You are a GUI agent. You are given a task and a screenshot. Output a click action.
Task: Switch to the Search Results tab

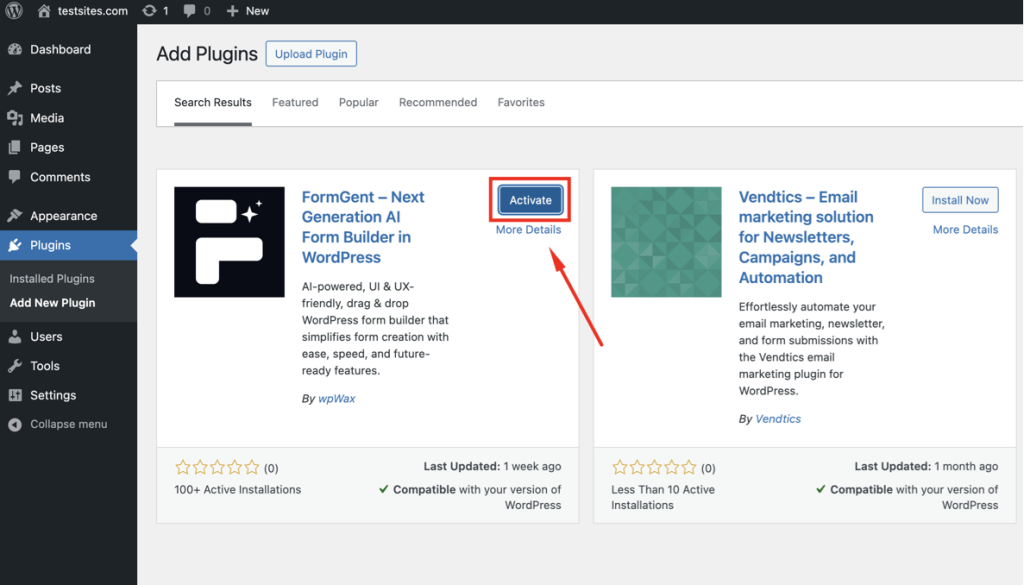(213, 103)
